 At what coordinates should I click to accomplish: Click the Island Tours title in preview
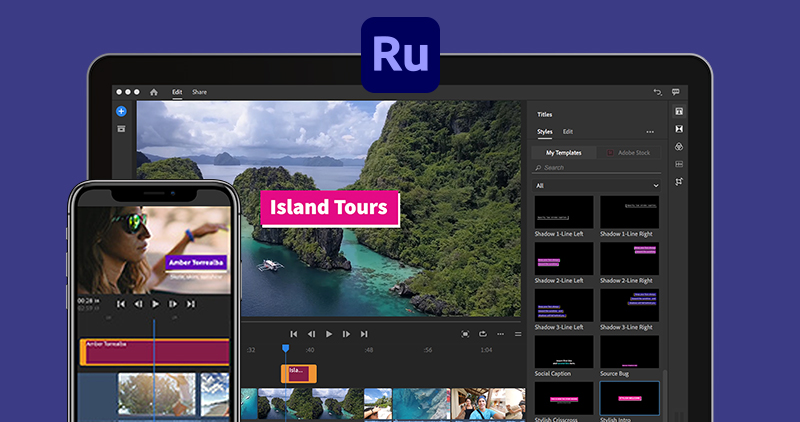(x=329, y=208)
